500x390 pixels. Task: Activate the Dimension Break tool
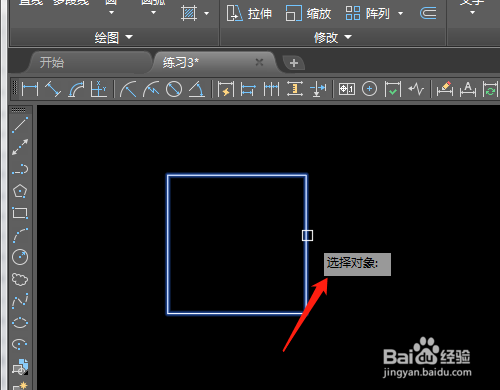(x=318, y=89)
